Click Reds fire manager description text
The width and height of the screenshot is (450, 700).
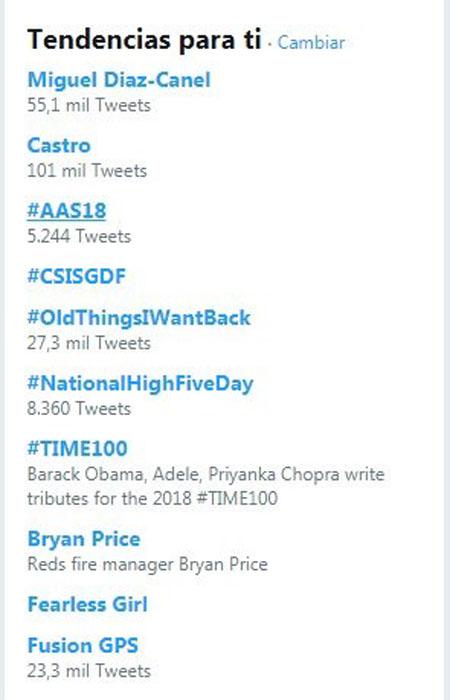[147, 564]
